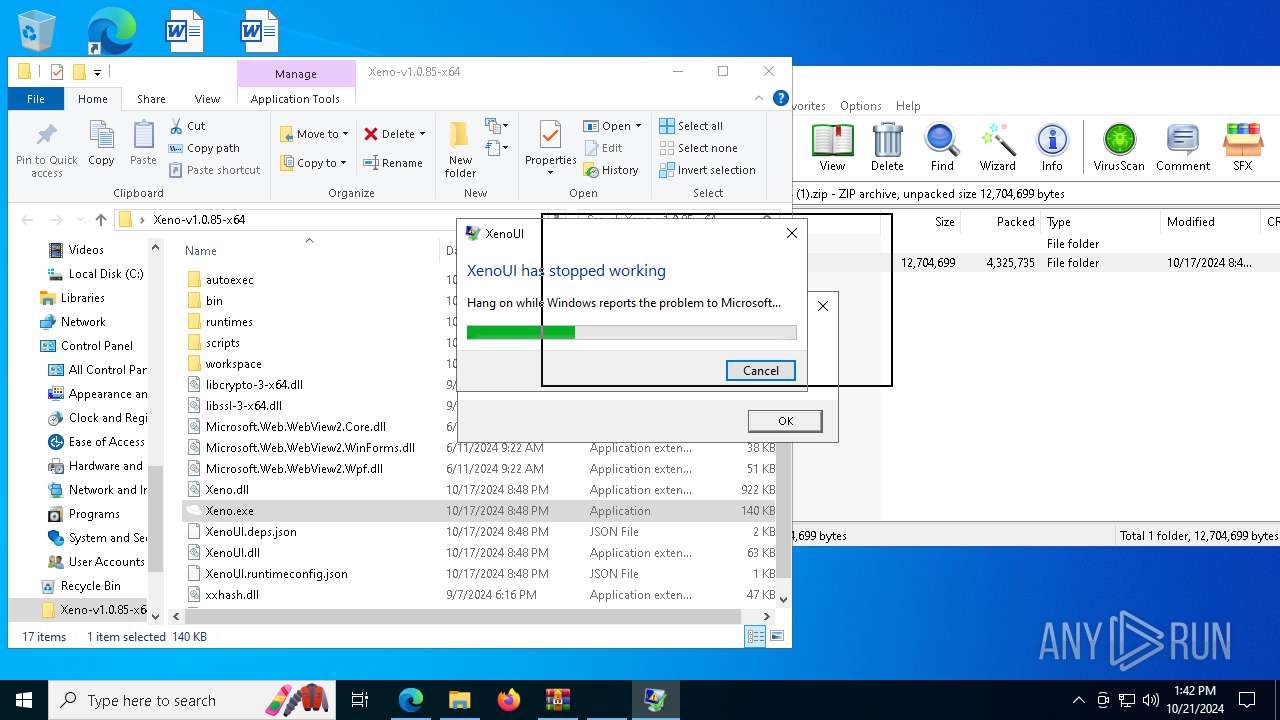Click the problem report progress bar
This screenshot has height=720, width=1280.
coord(631,332)
